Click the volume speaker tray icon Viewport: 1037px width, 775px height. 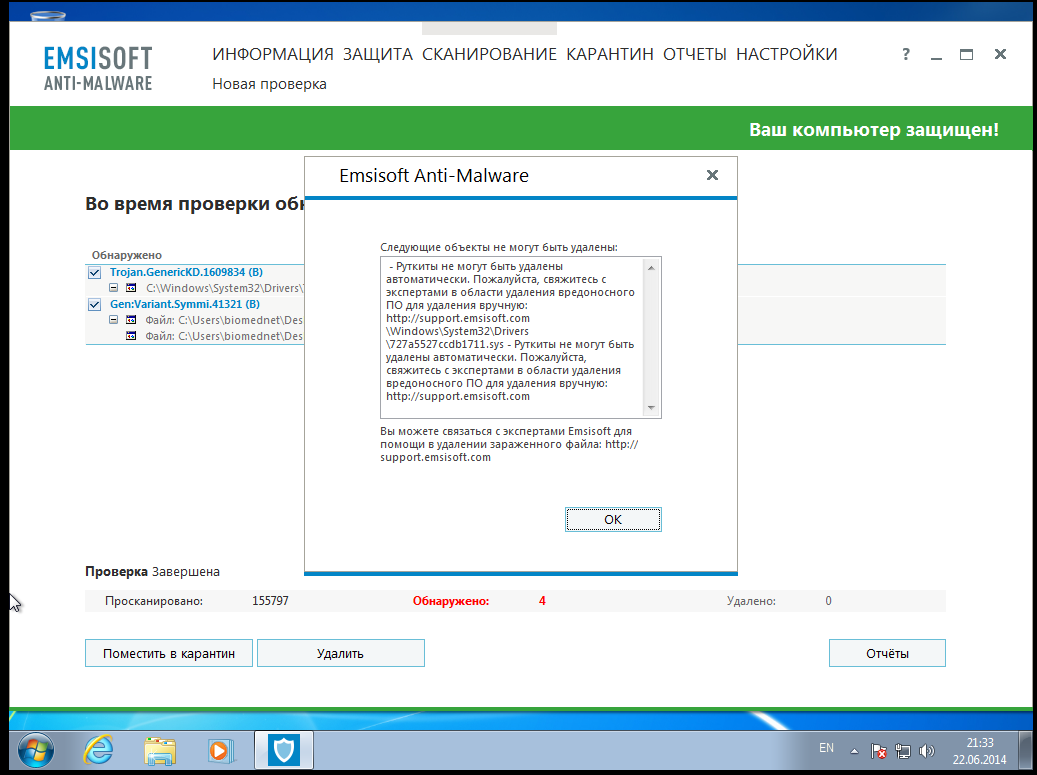pyautogui.click(x=927, y=751)
